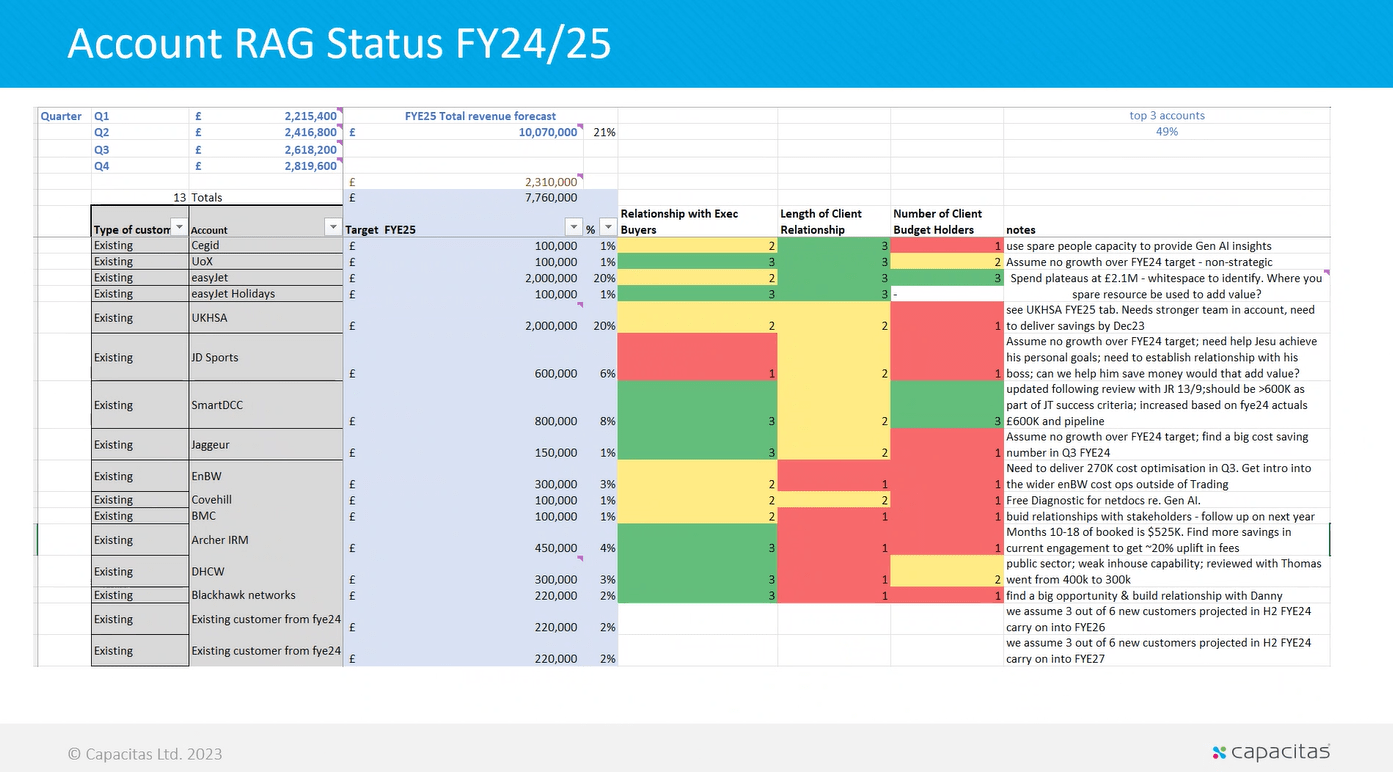Select the FYE25 Total revenue forecast heading
This screenshot has height=772, width=1393.
(480, 116)
